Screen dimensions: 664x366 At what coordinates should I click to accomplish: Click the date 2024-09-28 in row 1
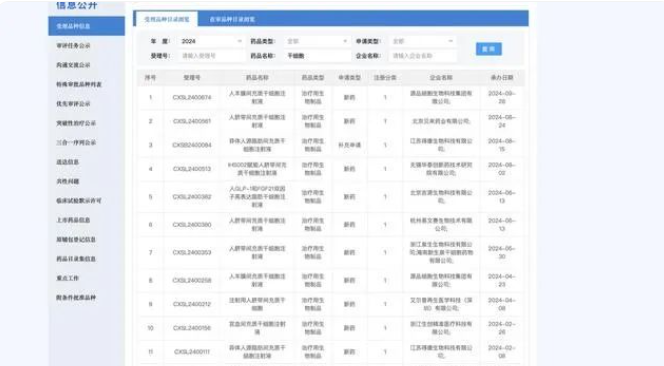pyautogui.click(x=502, y=97)
